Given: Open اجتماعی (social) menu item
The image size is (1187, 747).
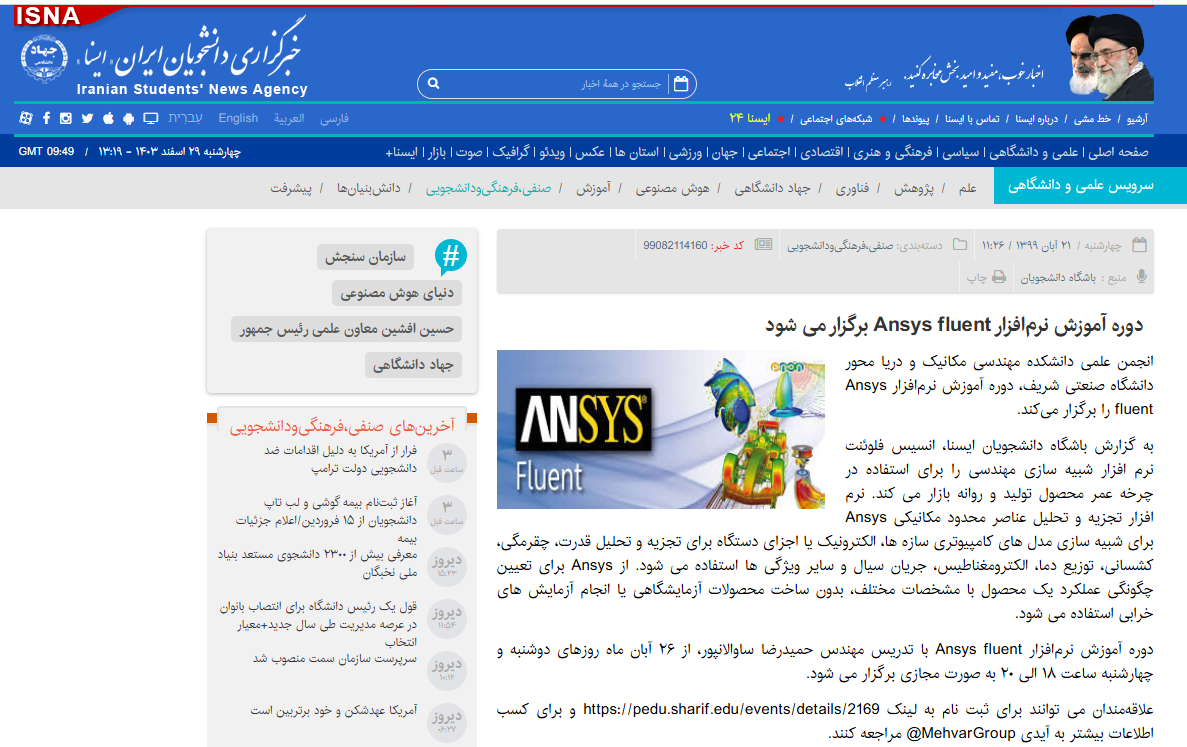Looking at the screenshot, I should (x=768, y=152).
